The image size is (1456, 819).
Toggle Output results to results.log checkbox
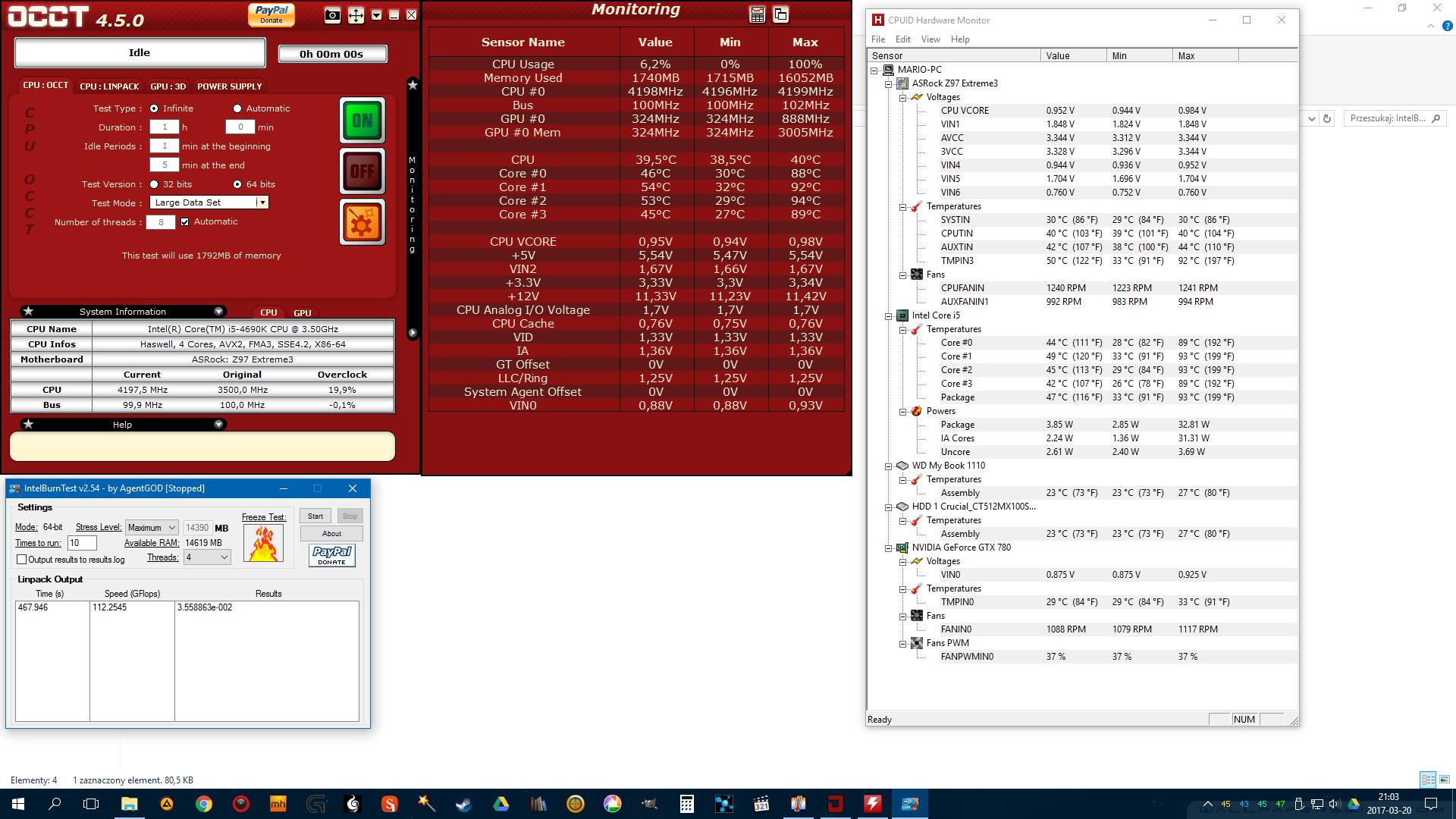[21, 560]
